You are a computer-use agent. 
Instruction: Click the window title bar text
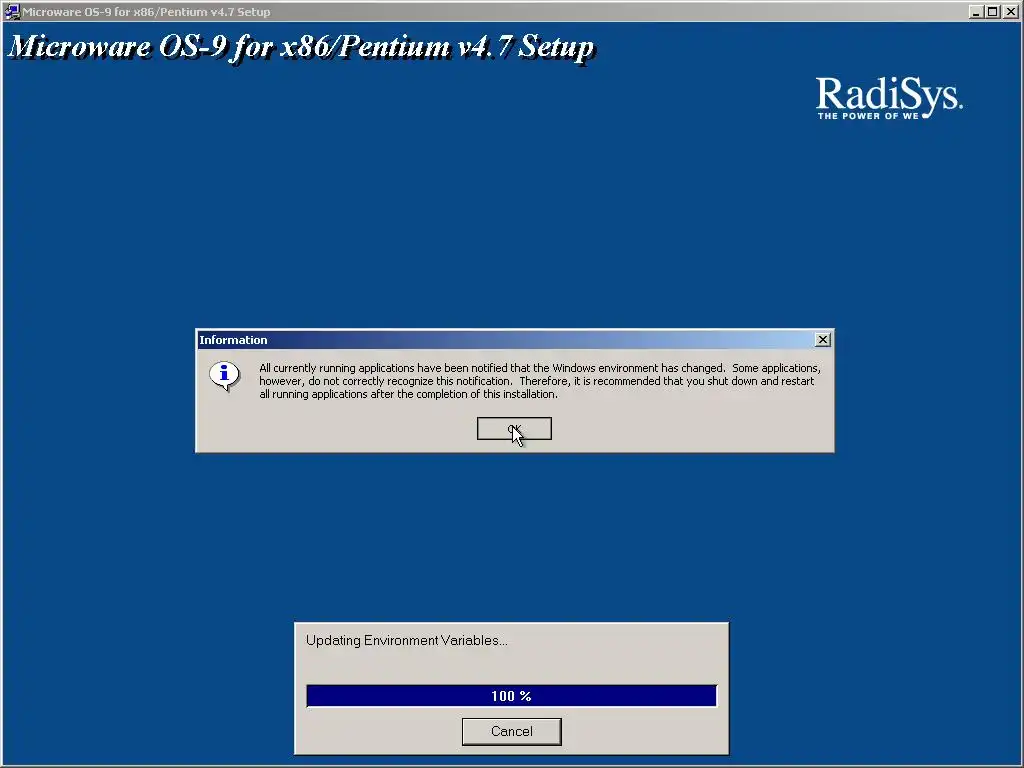[x=146, y=12]
